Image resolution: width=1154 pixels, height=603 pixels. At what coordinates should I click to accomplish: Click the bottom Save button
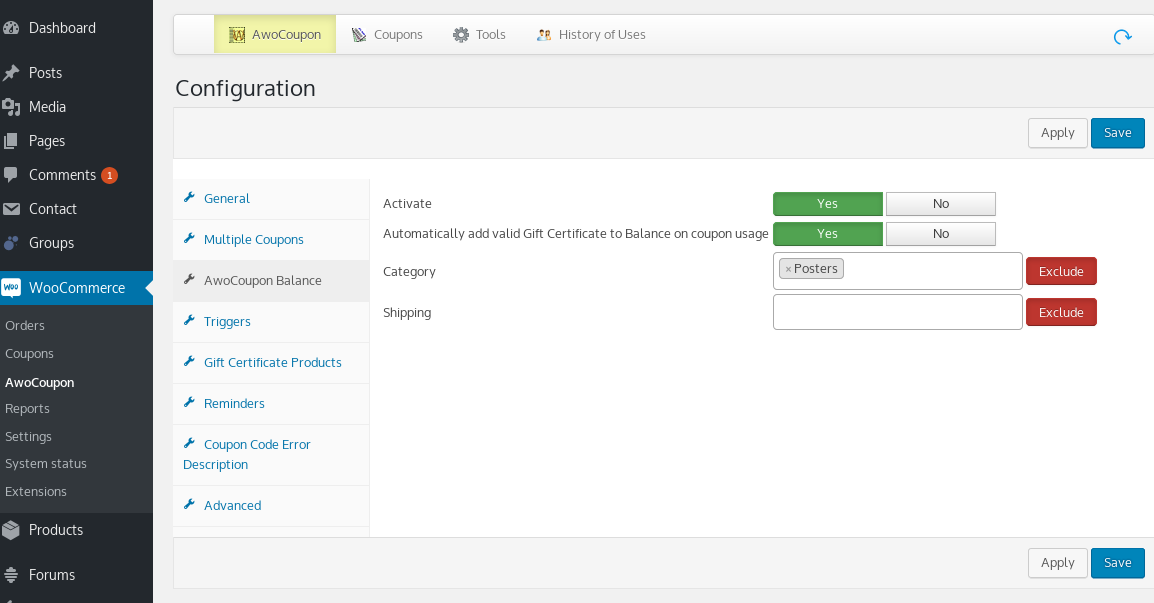(x=1117, y=563)
